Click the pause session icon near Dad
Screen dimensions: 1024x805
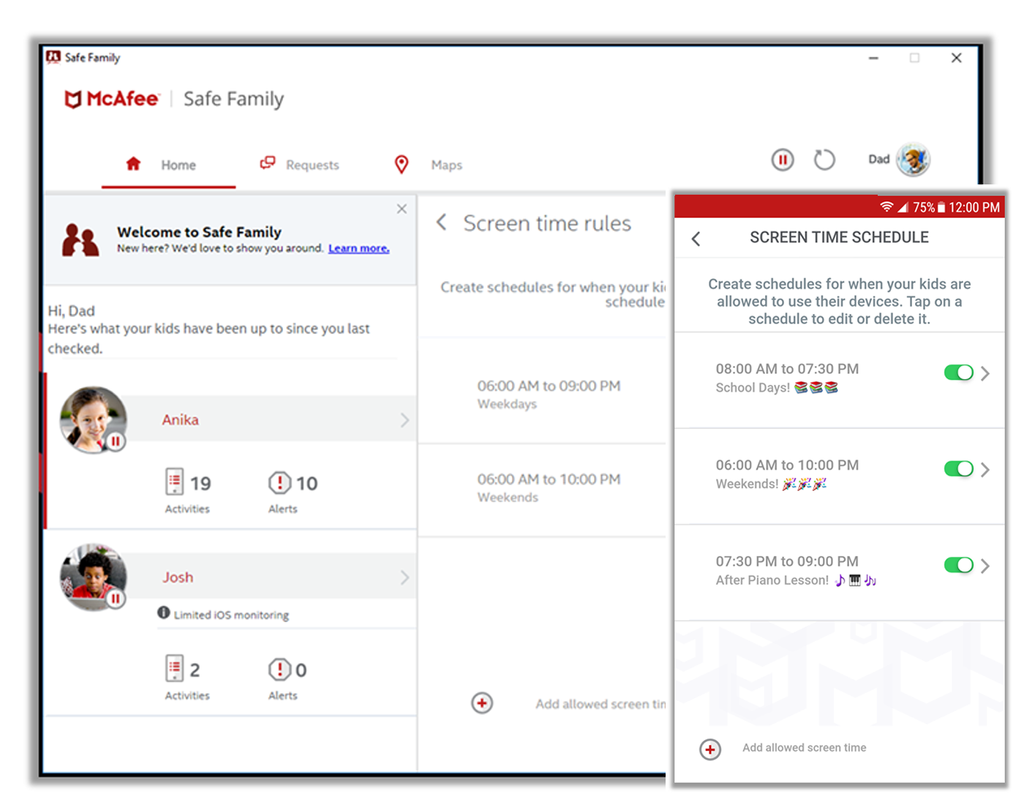(782, 160)
